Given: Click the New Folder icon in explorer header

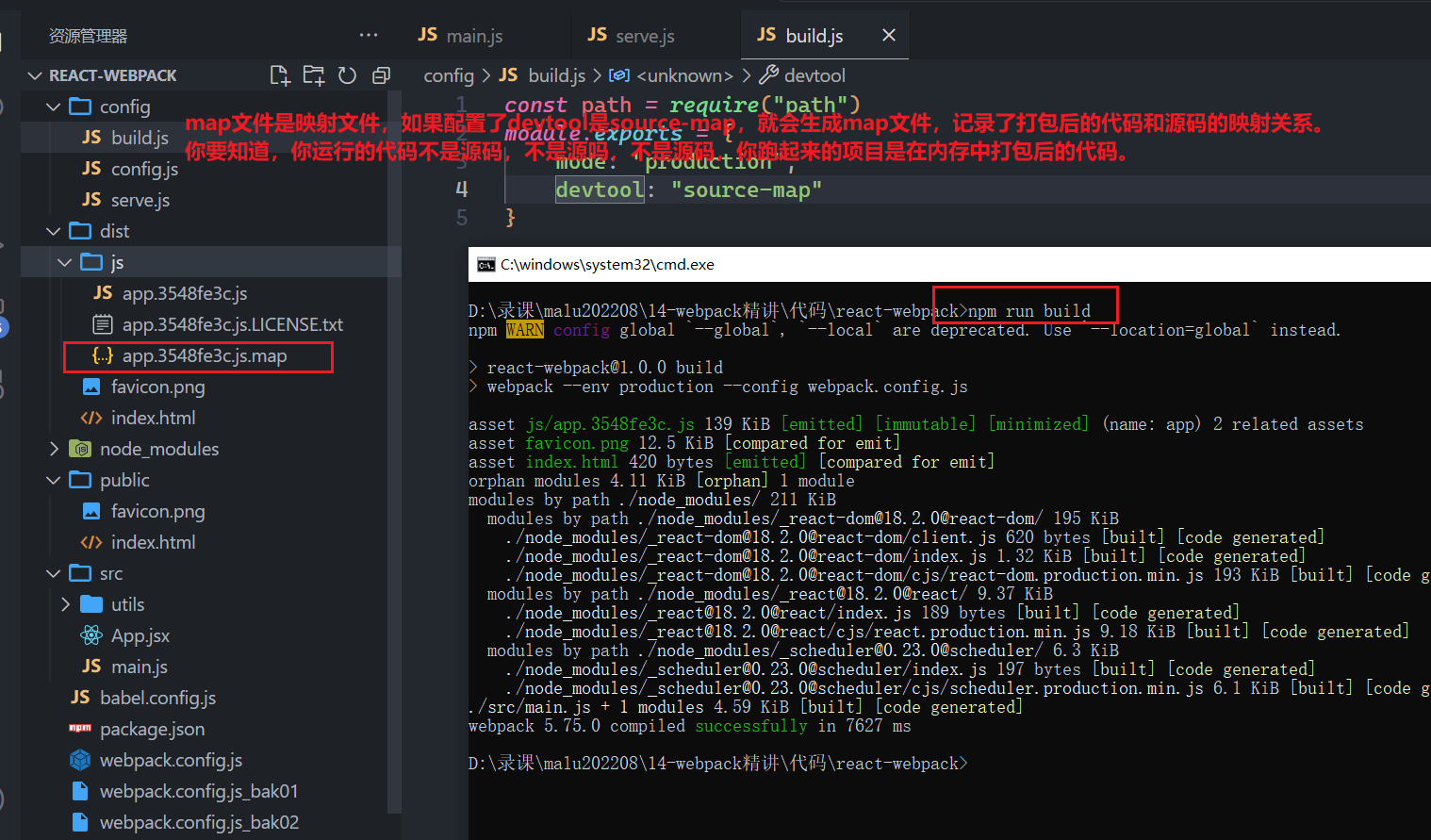Looking at the screenshot, I should point(314,75).
